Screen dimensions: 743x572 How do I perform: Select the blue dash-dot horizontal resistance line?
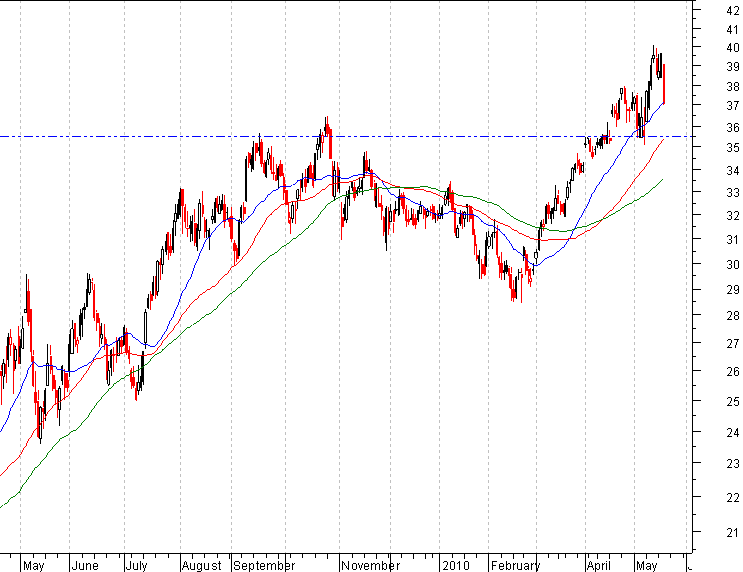(x=344, y=136)
